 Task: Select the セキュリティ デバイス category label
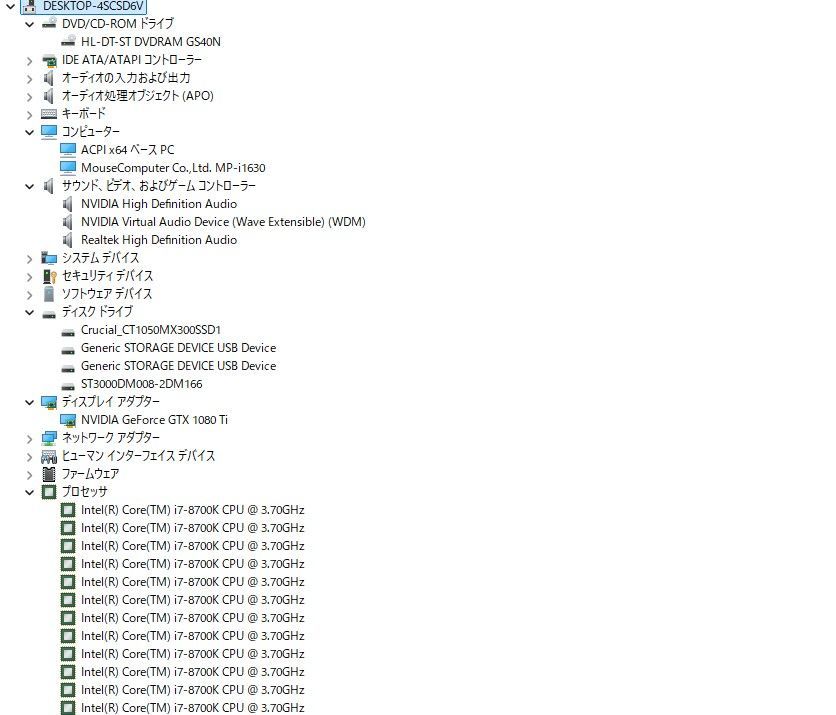(108, 276)
